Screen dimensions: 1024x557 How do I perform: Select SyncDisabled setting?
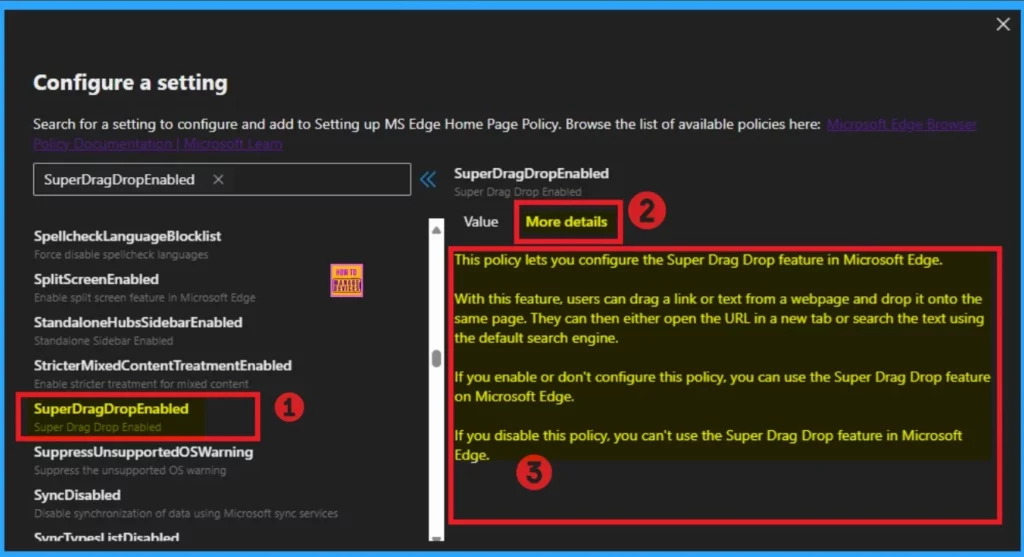click(77, 495)
